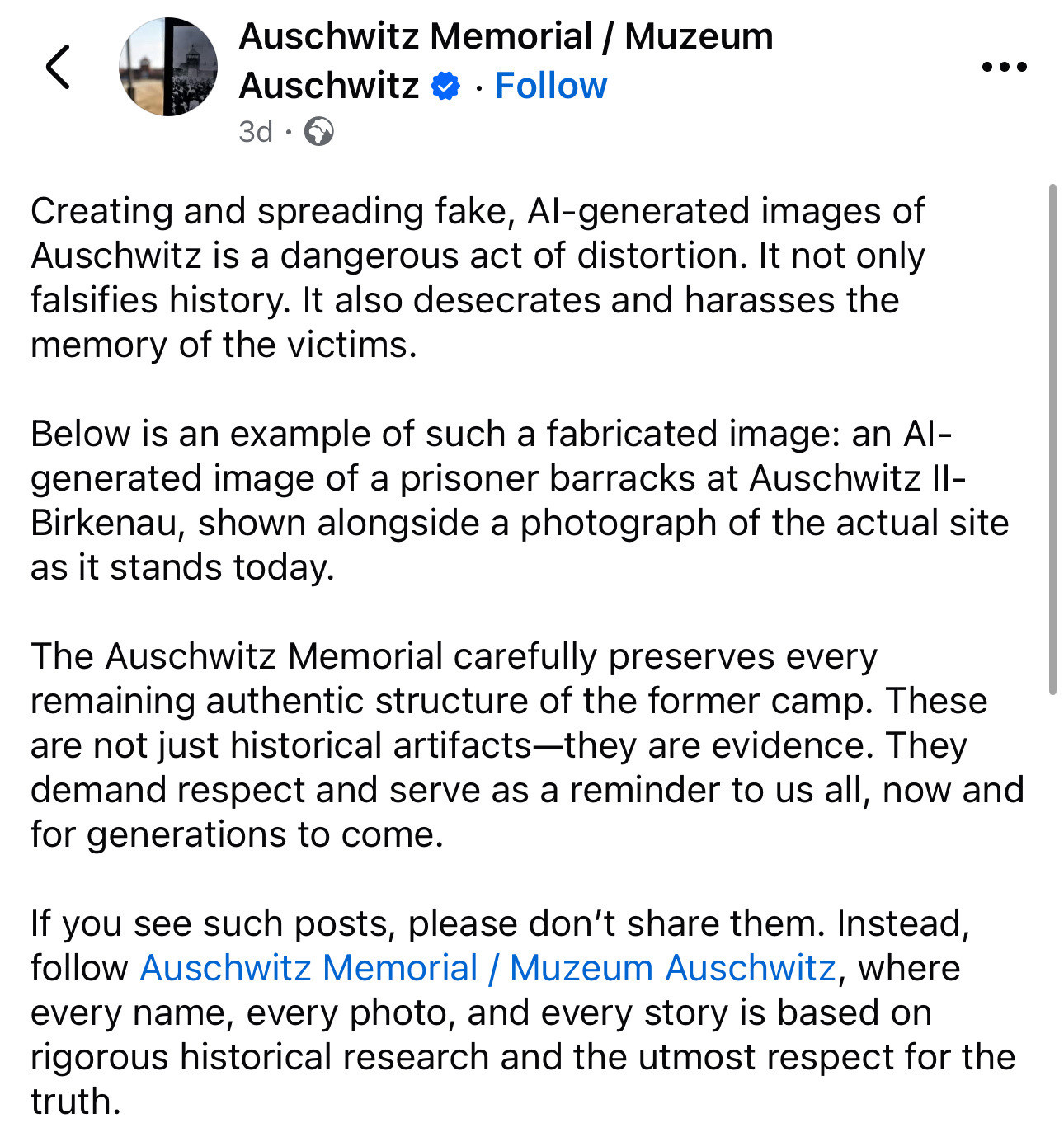This screenshot has width=1064, height=1137.
Task: Follow the Auschwitz Memorial page
Action: [x=550, y=86]
